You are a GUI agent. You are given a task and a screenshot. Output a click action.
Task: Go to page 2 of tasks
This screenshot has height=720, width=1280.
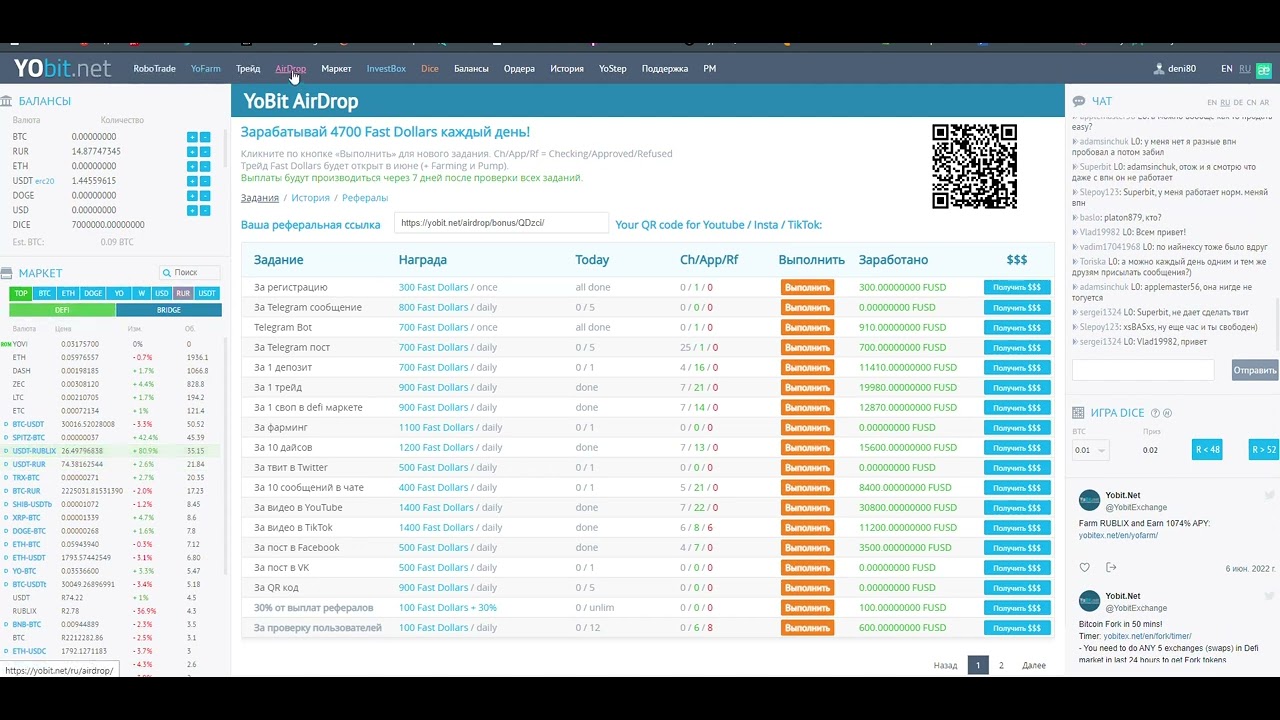[1001, 665]
